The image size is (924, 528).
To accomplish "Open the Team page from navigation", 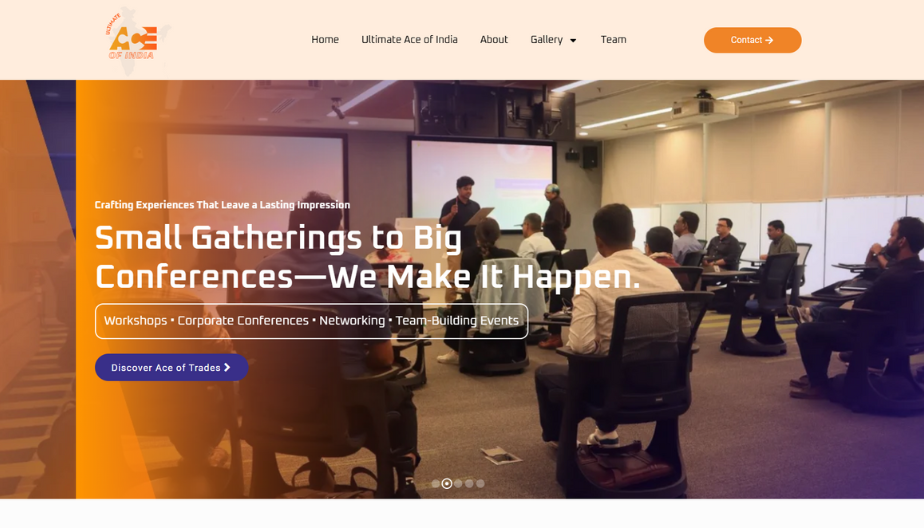I will pos(613,39).
